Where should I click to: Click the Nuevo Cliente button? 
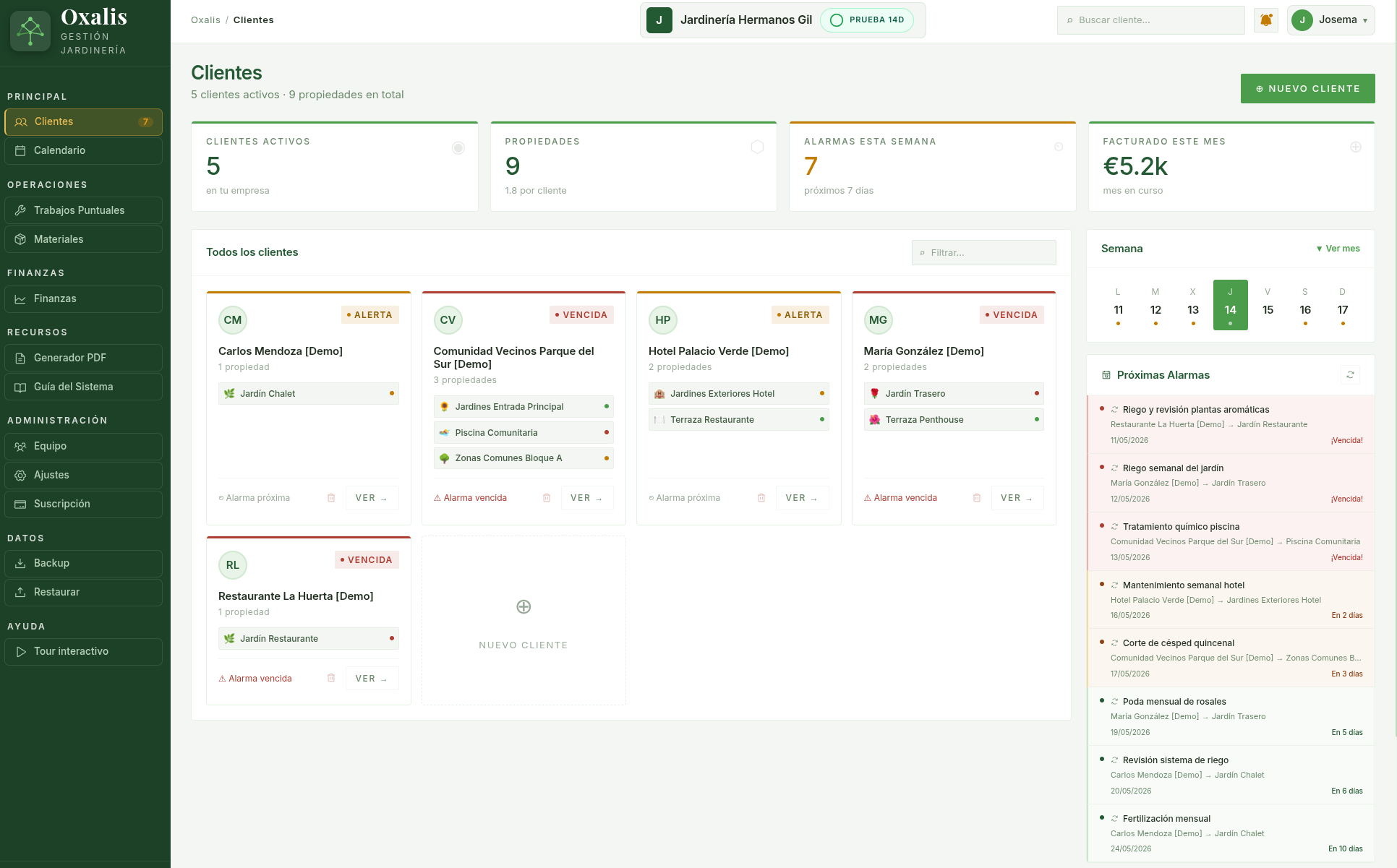pos(1307,89)
